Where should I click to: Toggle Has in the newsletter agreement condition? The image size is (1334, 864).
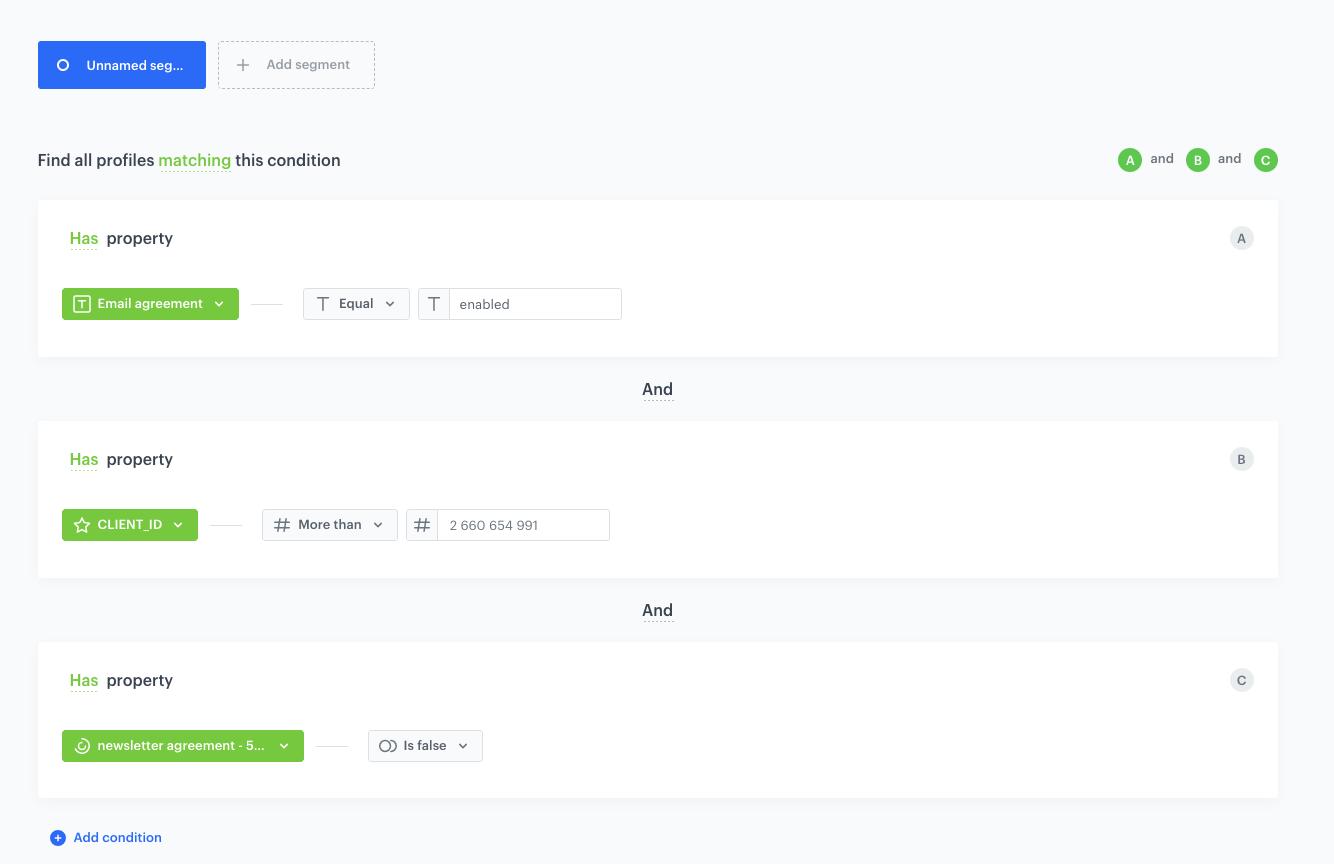tap(83, 680)
